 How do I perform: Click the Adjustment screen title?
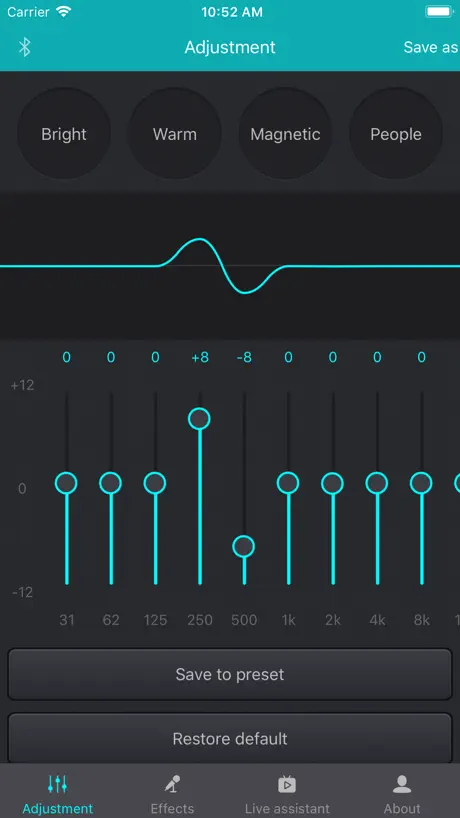point(230,47)
